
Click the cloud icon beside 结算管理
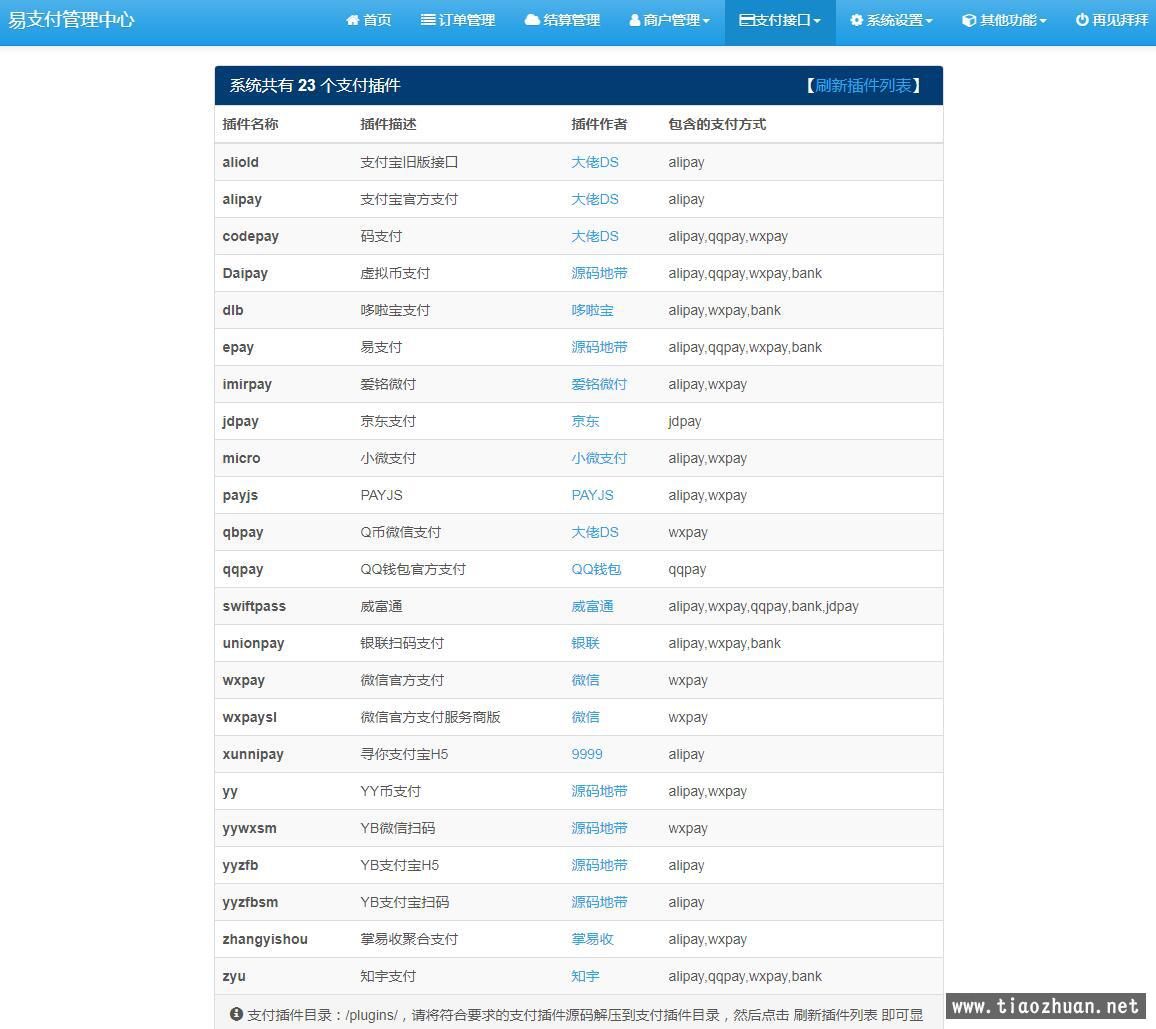tap(532, 20)
